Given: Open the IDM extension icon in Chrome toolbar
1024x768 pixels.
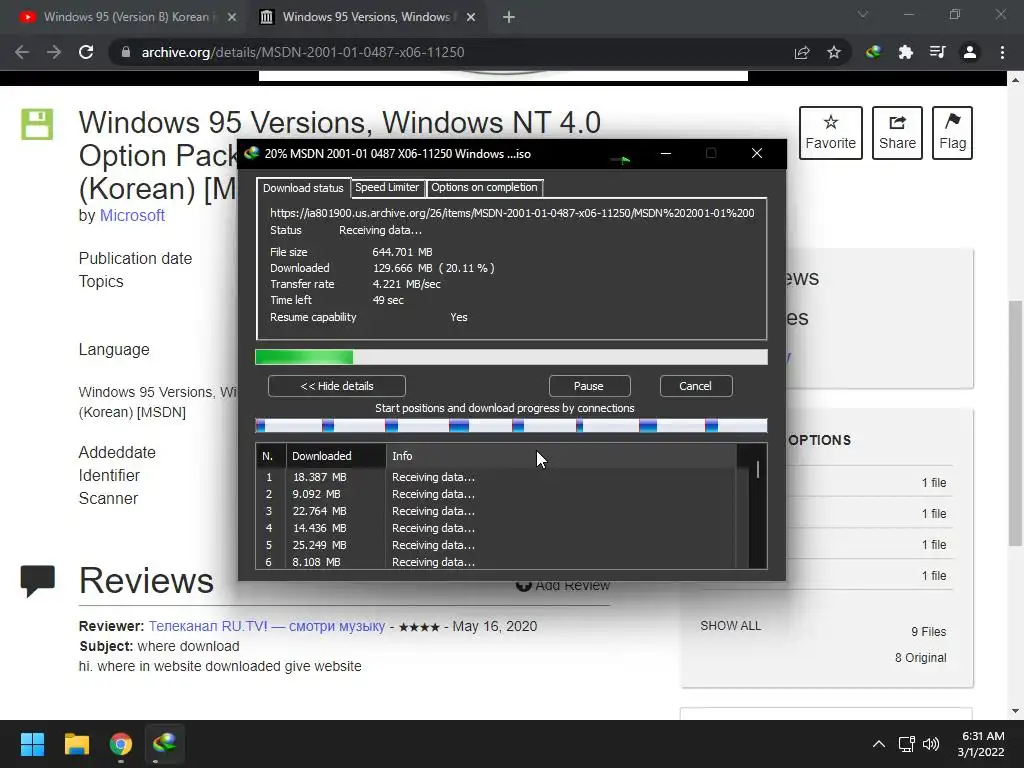Looking at the screenshot, I should tap(873, 52).
